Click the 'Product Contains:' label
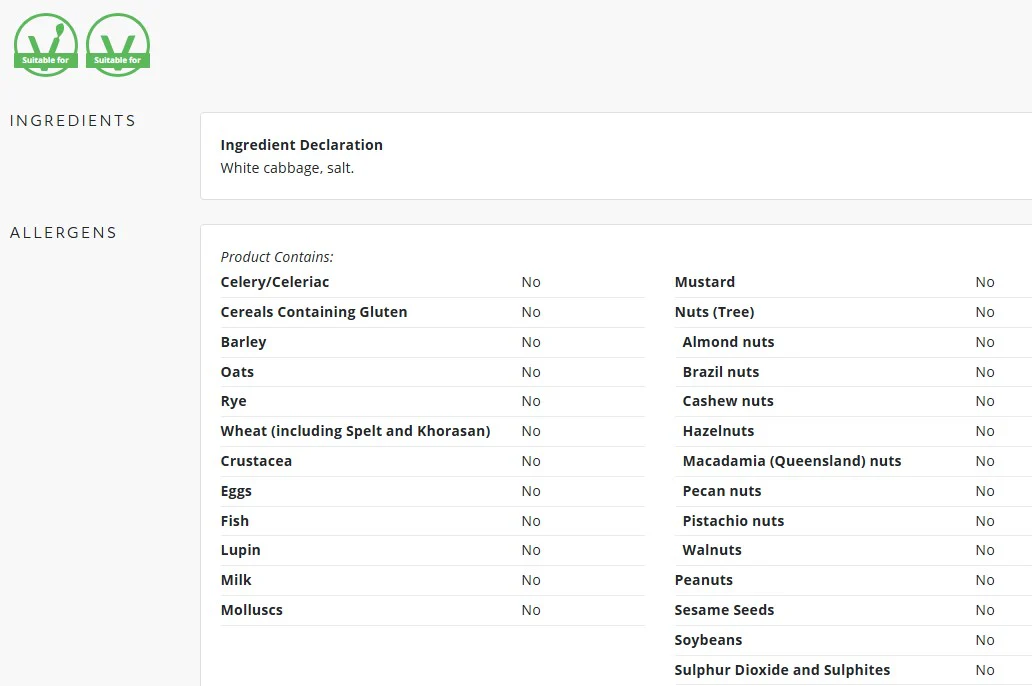This screenshot has height=686, width=1032. coord(277,257)
